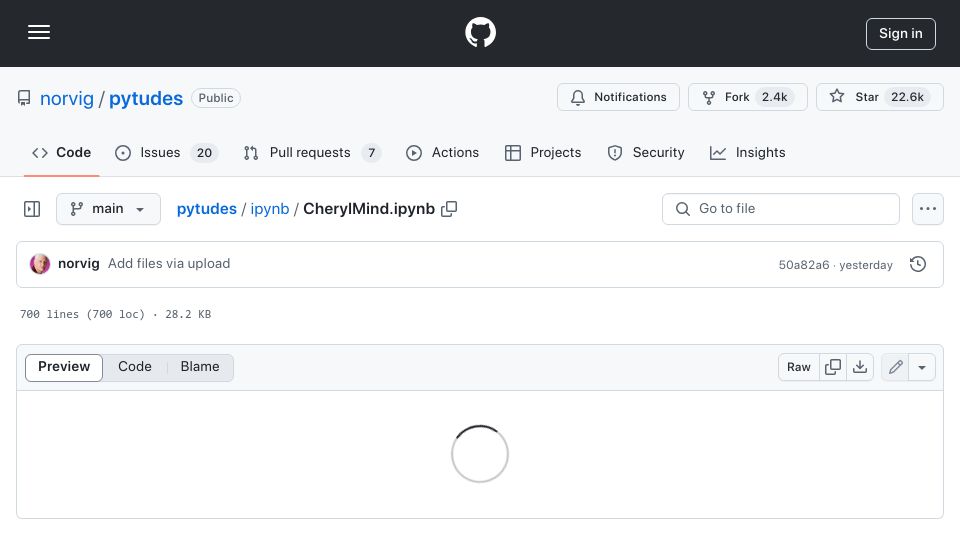The height and width of the screenshot is (540, 960).
Task: Focus the Go to file search field
Action: (x=781, y=209)
